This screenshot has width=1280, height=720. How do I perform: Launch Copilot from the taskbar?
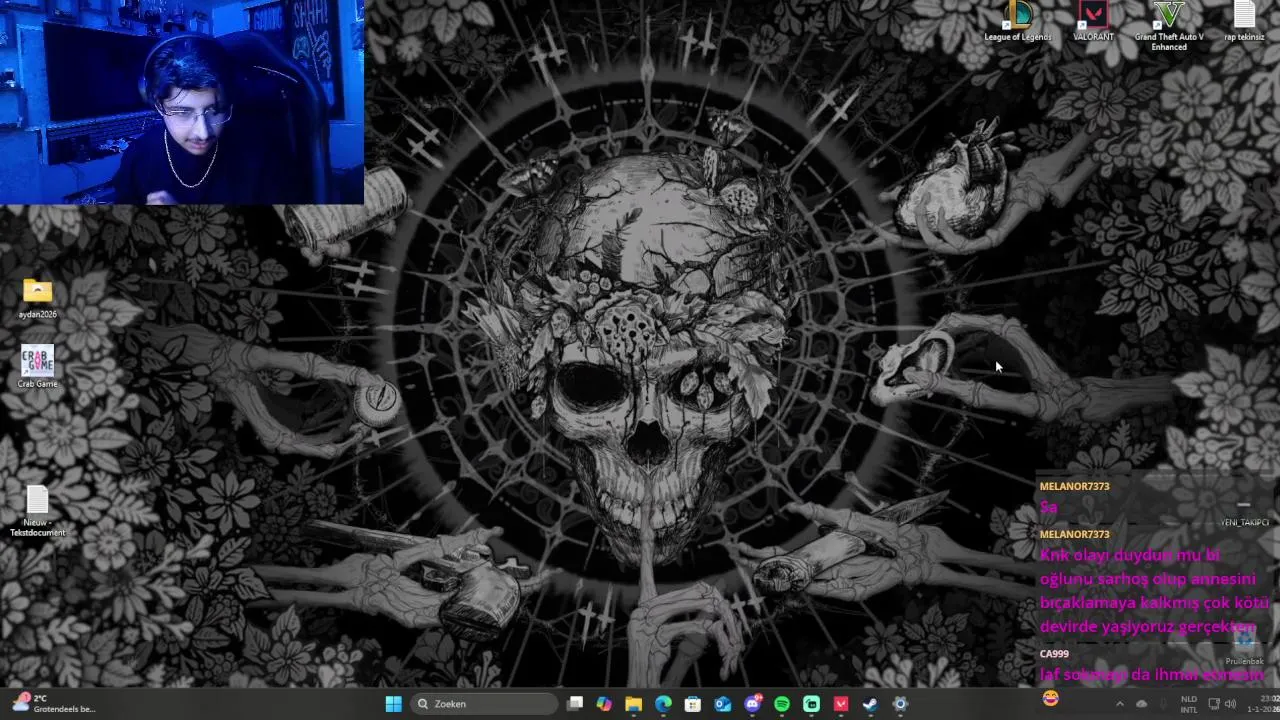click(x=604, y=704)
